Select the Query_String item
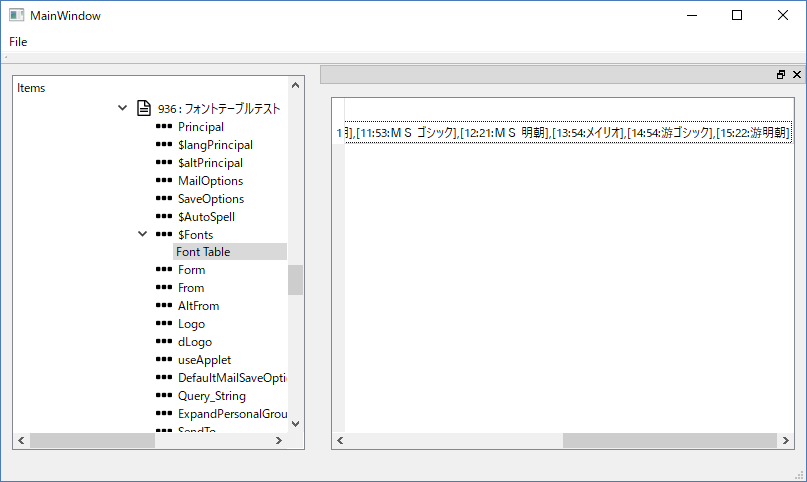Image resolution: width=807 pixels, height=482 pixels. coord(212,396)
